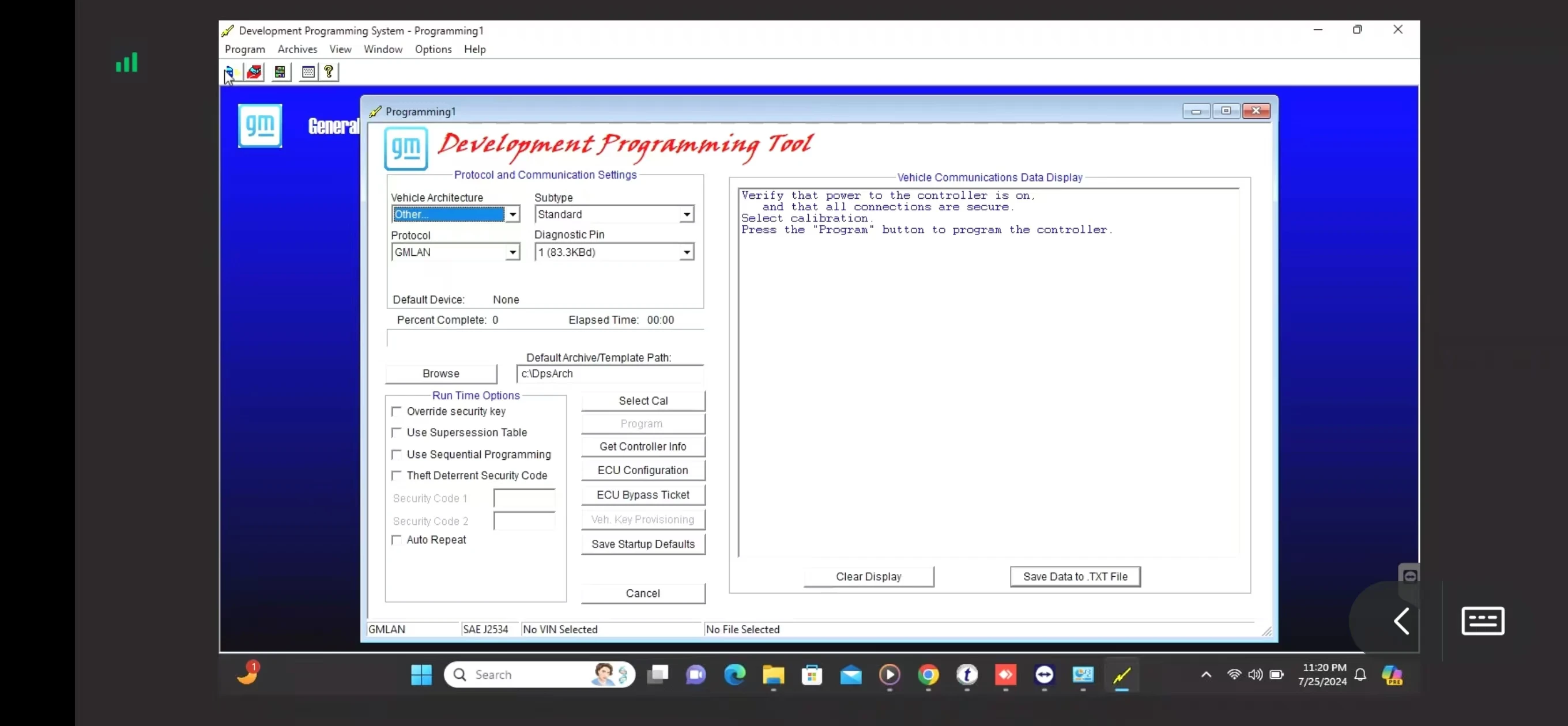Open the Window menu
The image size is (1568, 726).
[x=383, y=50]
